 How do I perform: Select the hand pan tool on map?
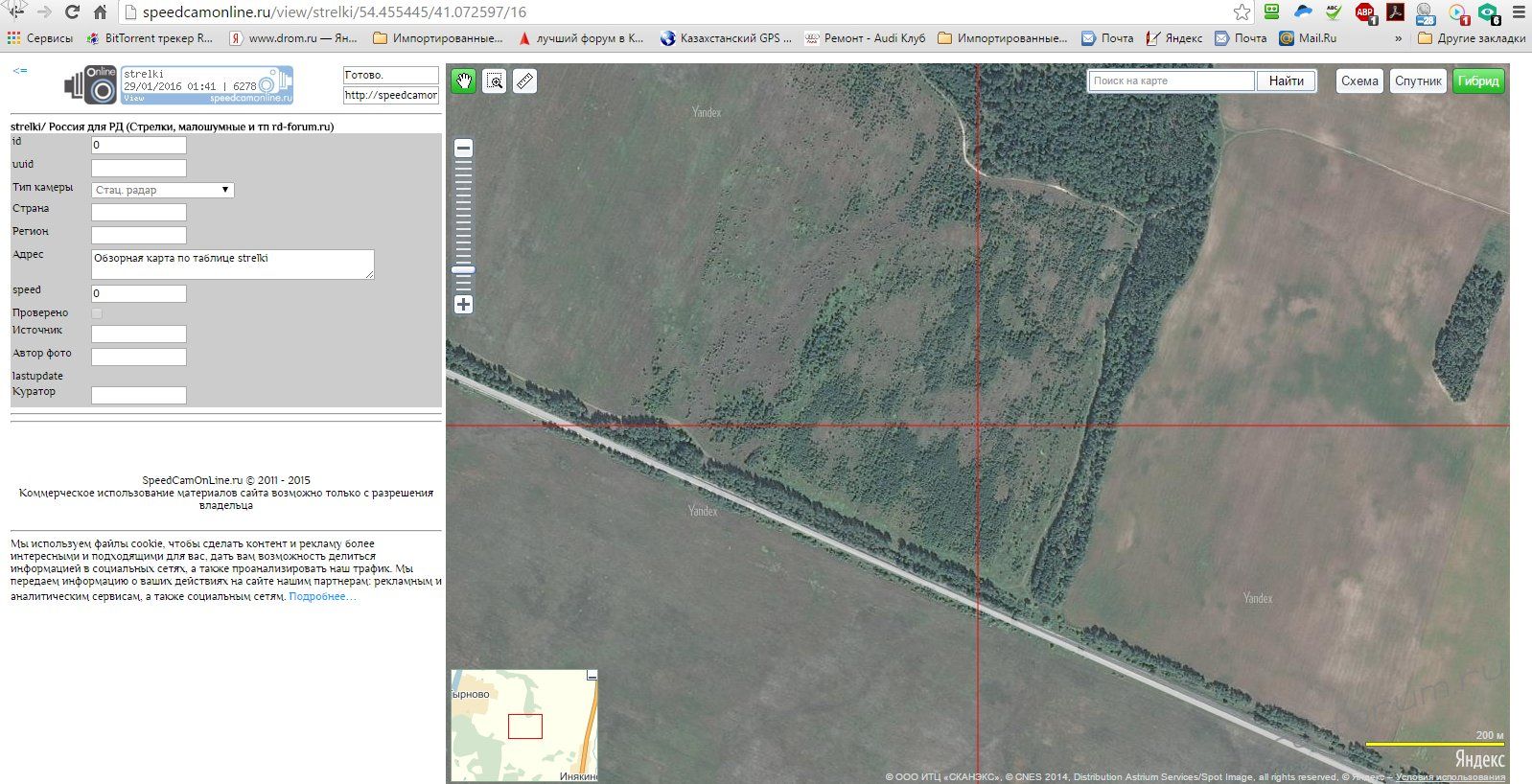(x=463, y=81)
